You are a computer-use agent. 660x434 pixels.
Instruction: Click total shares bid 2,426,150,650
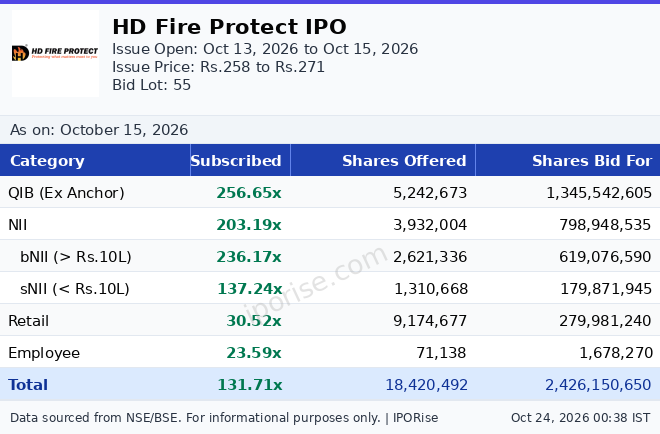click(598, 385)
